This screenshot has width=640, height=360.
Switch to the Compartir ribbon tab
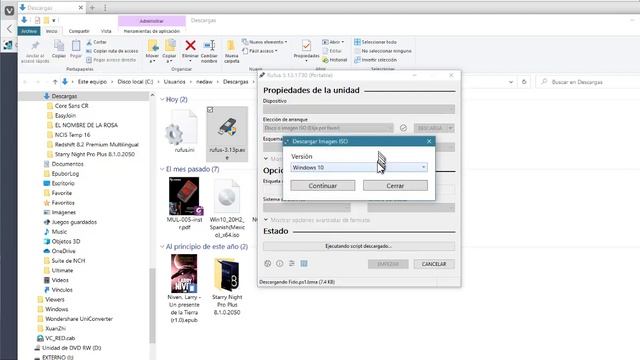click(79, 31)
